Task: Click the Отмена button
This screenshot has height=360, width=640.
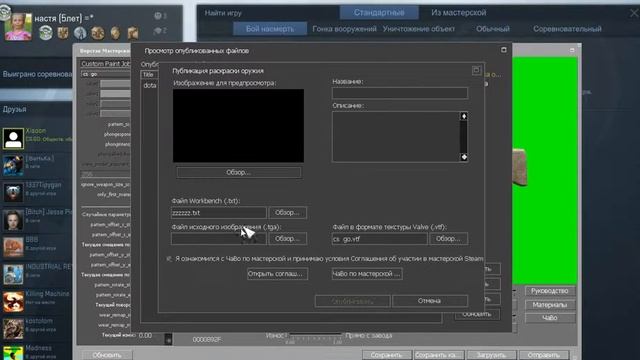Action: (429, 301)
